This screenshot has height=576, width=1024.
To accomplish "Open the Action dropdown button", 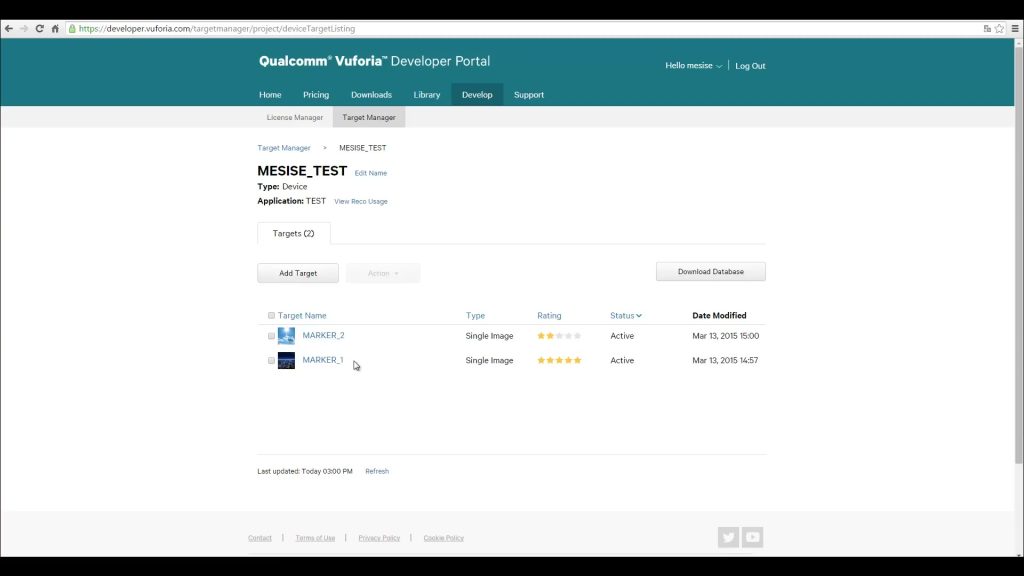I will 383,273.
